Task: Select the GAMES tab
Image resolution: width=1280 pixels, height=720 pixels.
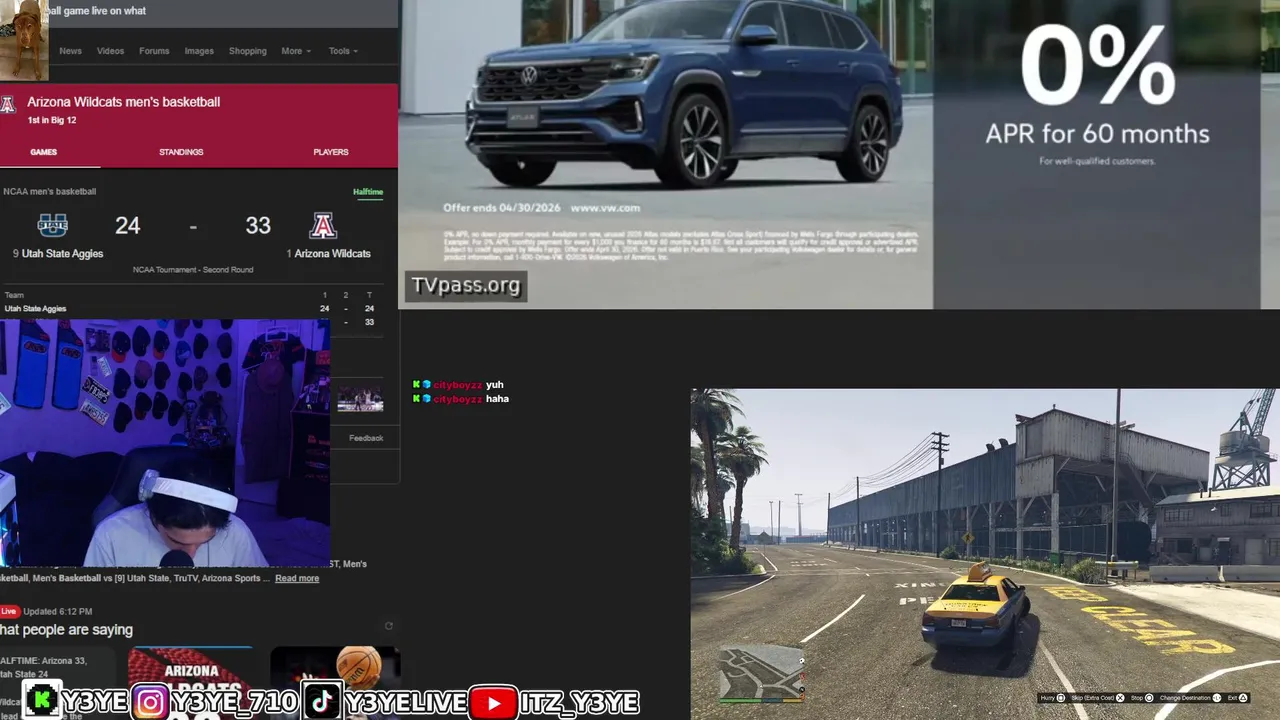Action: point(43,152)
